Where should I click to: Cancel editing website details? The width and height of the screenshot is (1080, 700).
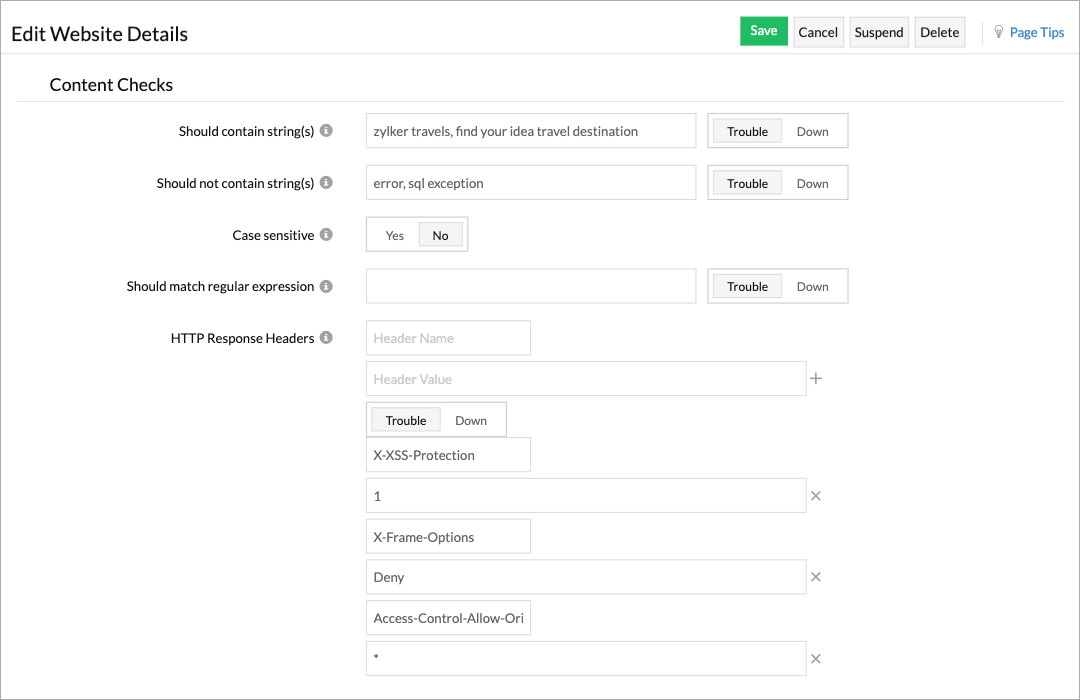coord(818,31)
